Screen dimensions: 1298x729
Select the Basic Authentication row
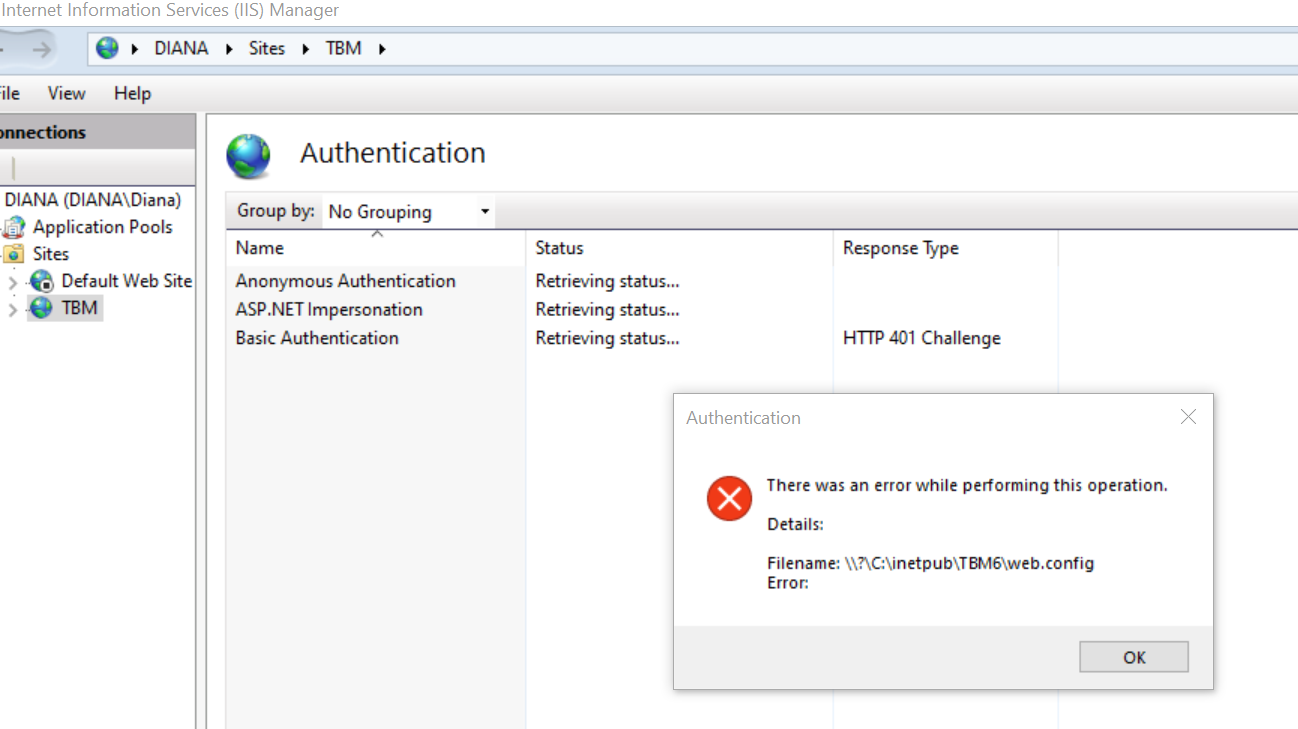click(641, 338)
